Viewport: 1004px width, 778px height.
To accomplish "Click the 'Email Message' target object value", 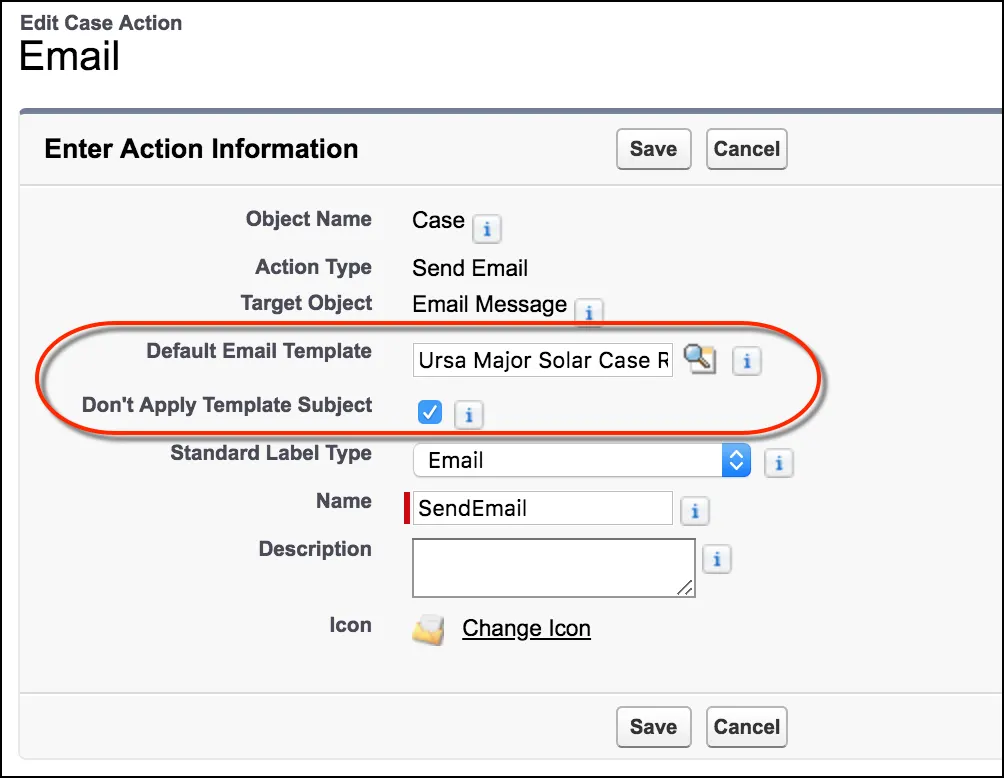I will 490,304.
